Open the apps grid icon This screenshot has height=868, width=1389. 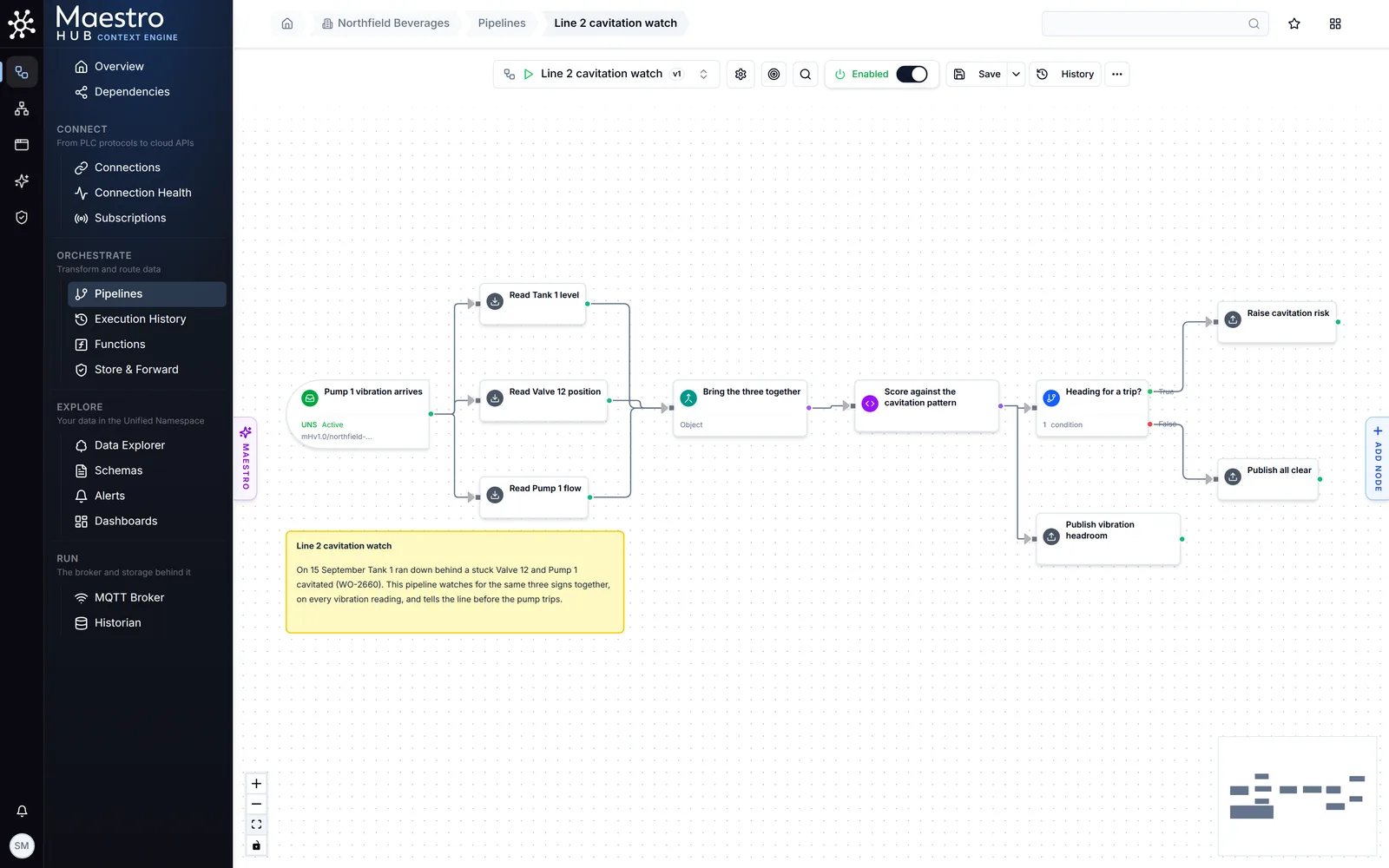[x=1335, y=23]
